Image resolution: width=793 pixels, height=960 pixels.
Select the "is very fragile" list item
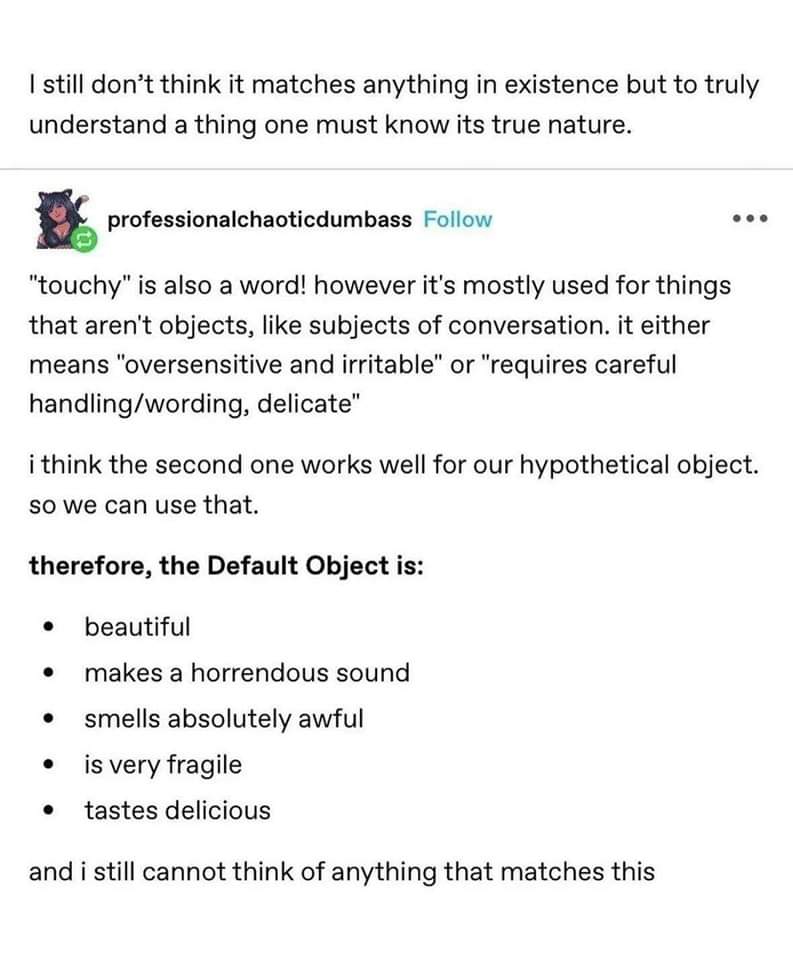pos(163,765)
